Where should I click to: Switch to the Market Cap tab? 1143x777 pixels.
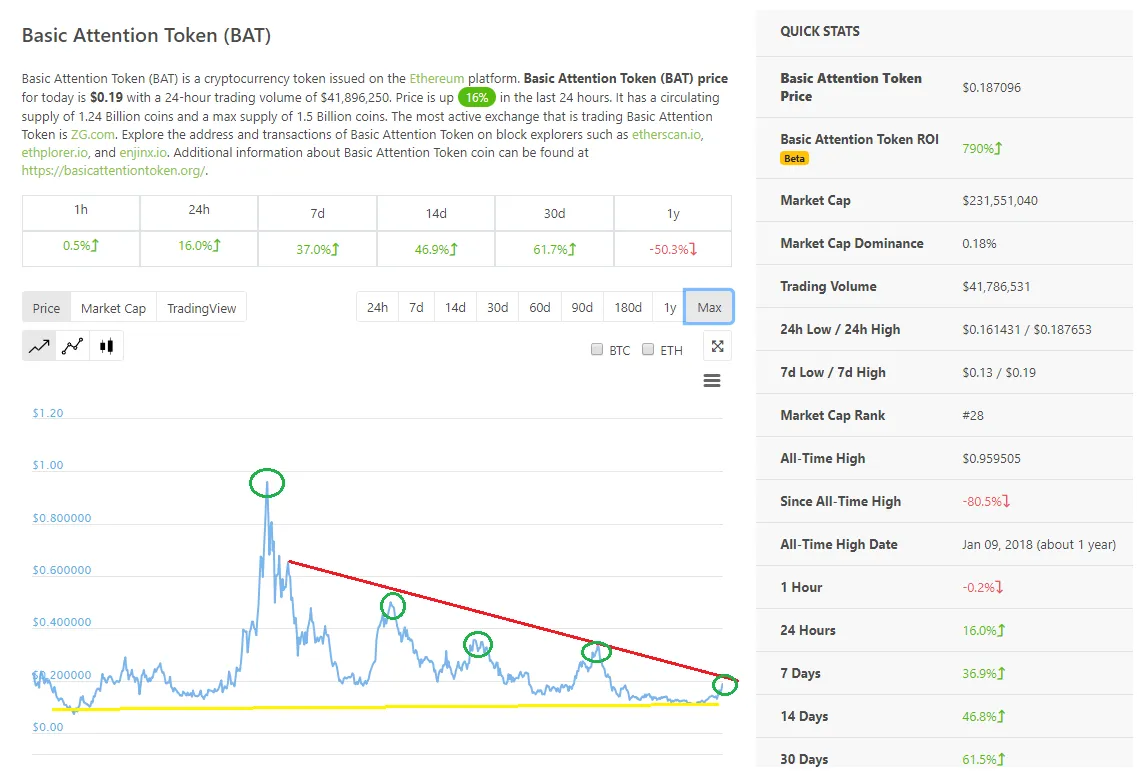113,308
